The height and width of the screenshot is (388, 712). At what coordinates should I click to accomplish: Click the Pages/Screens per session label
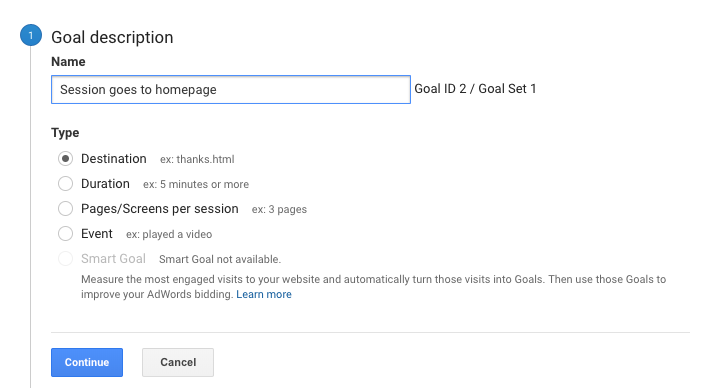click(x=160, y=209)
